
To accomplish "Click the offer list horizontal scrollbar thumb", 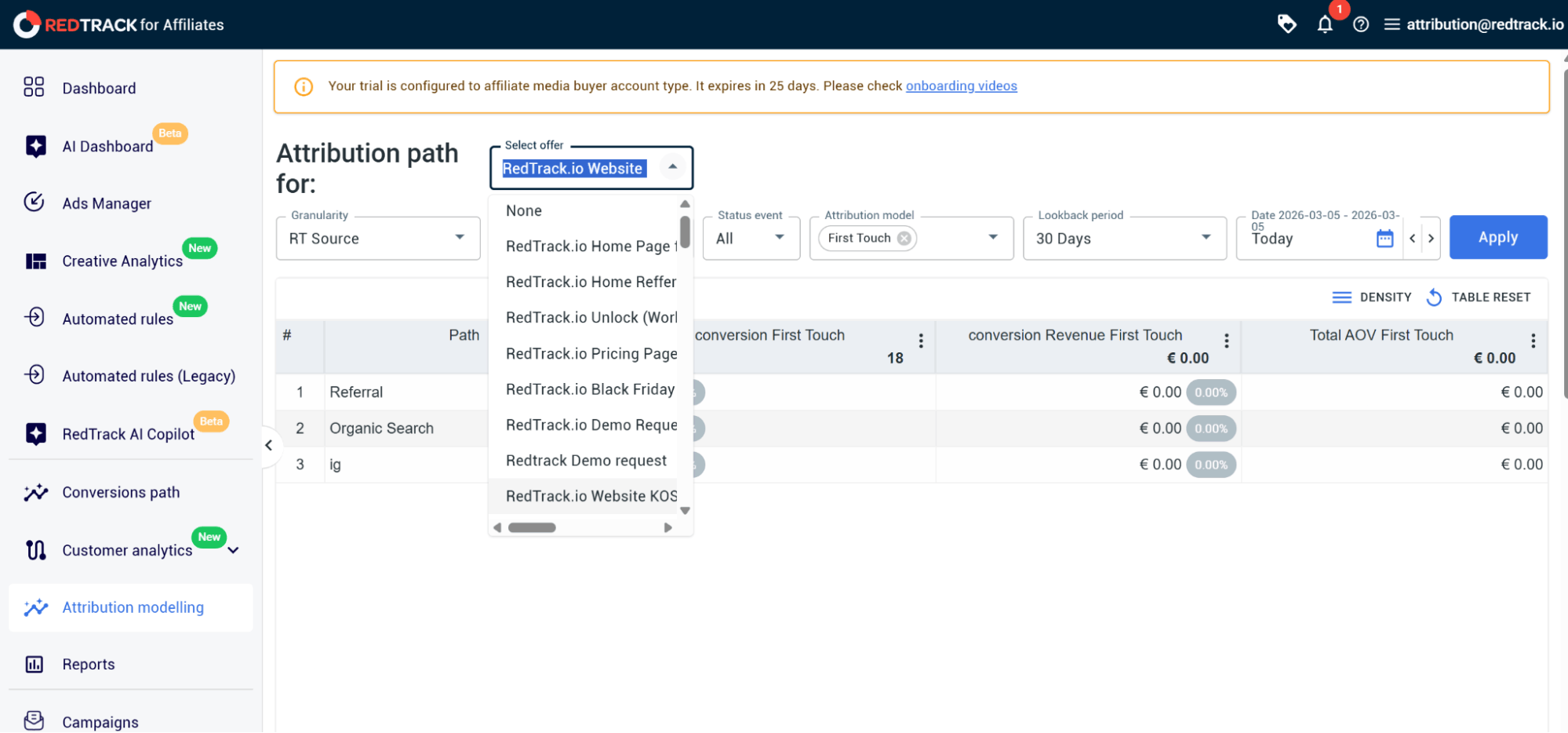I will point(532,527).
